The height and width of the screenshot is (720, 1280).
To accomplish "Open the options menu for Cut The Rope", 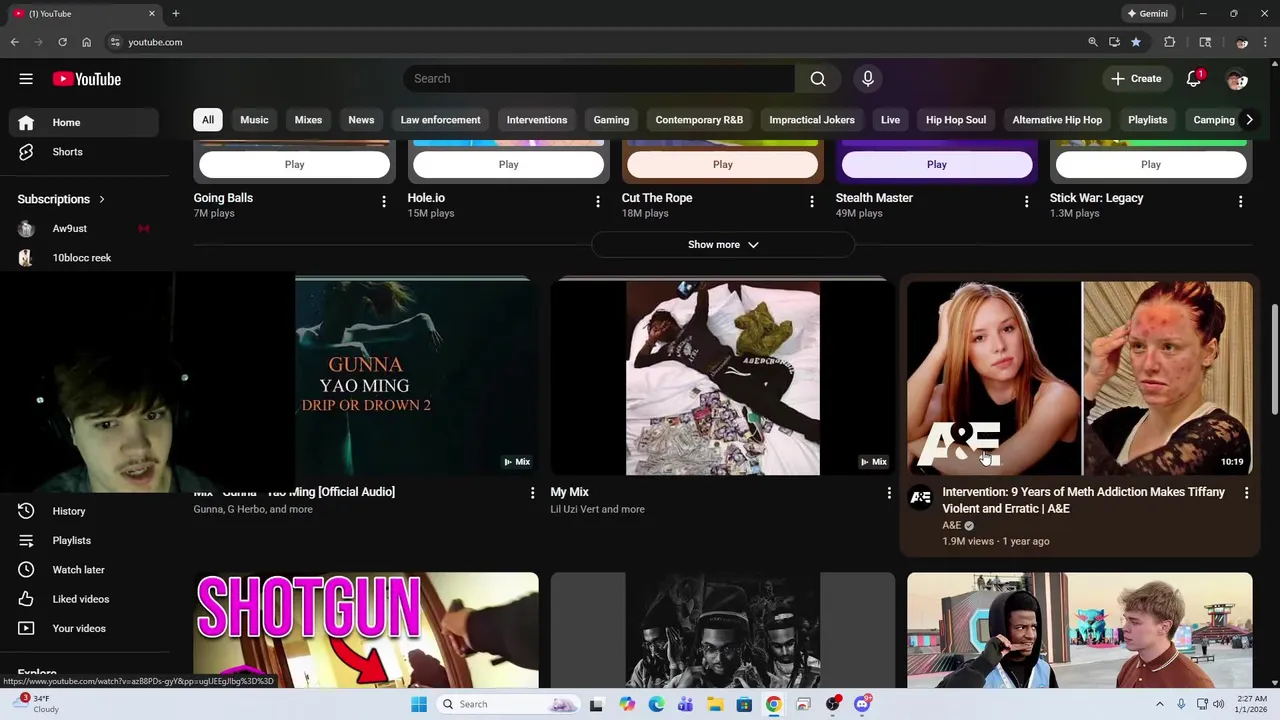I will (x=812, y=202).
